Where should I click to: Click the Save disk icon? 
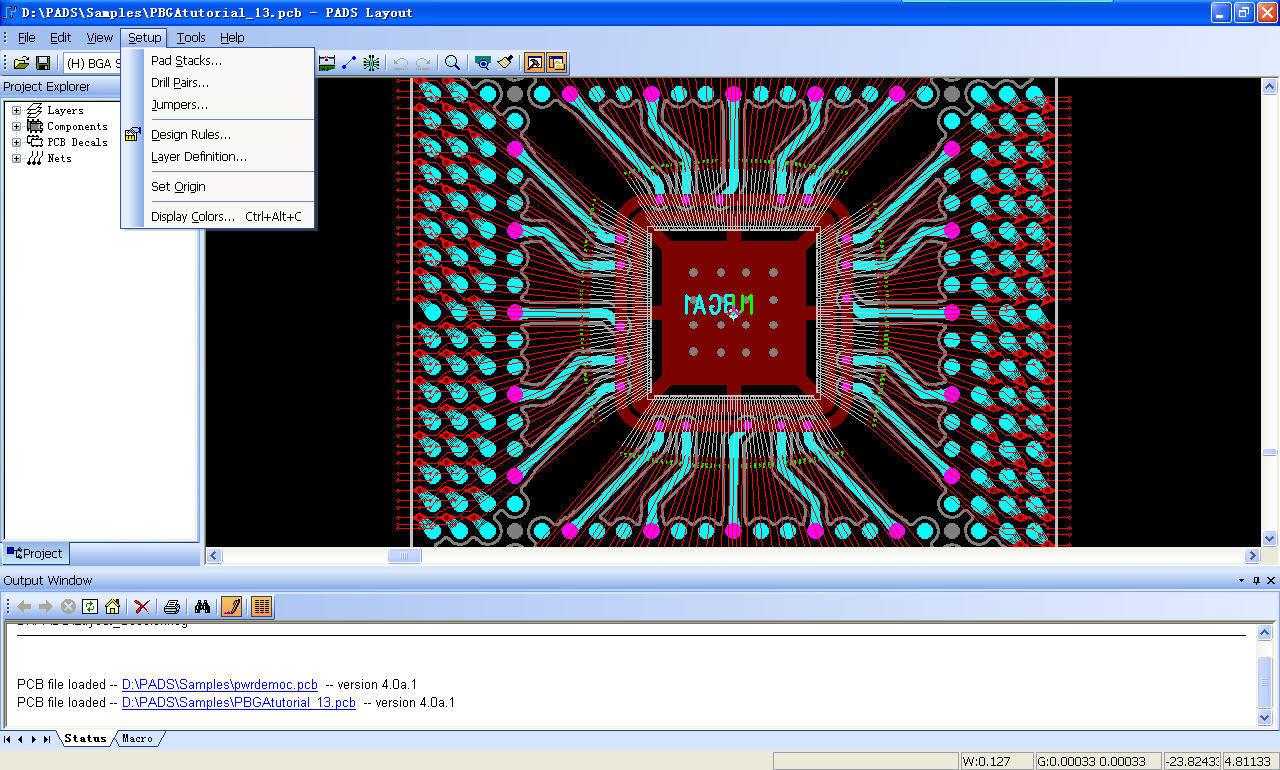[x=43, y=63]
